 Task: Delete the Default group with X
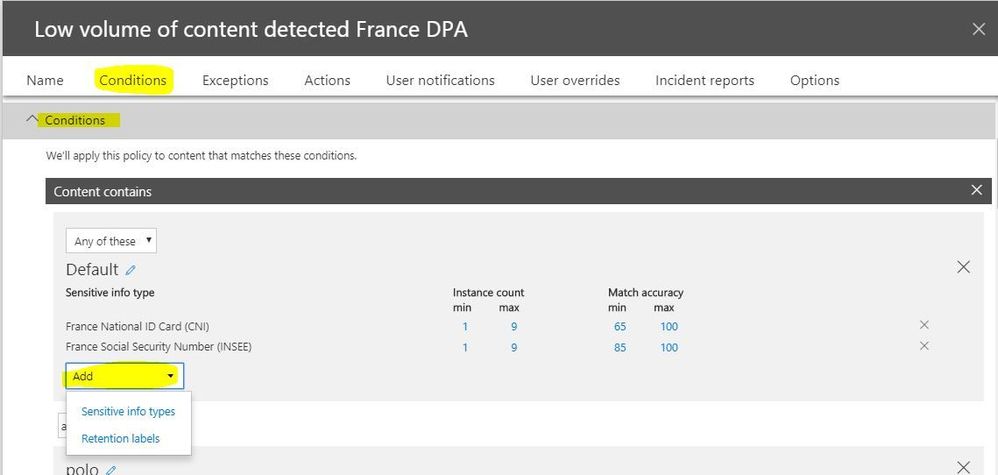click(x=963, y=267)
